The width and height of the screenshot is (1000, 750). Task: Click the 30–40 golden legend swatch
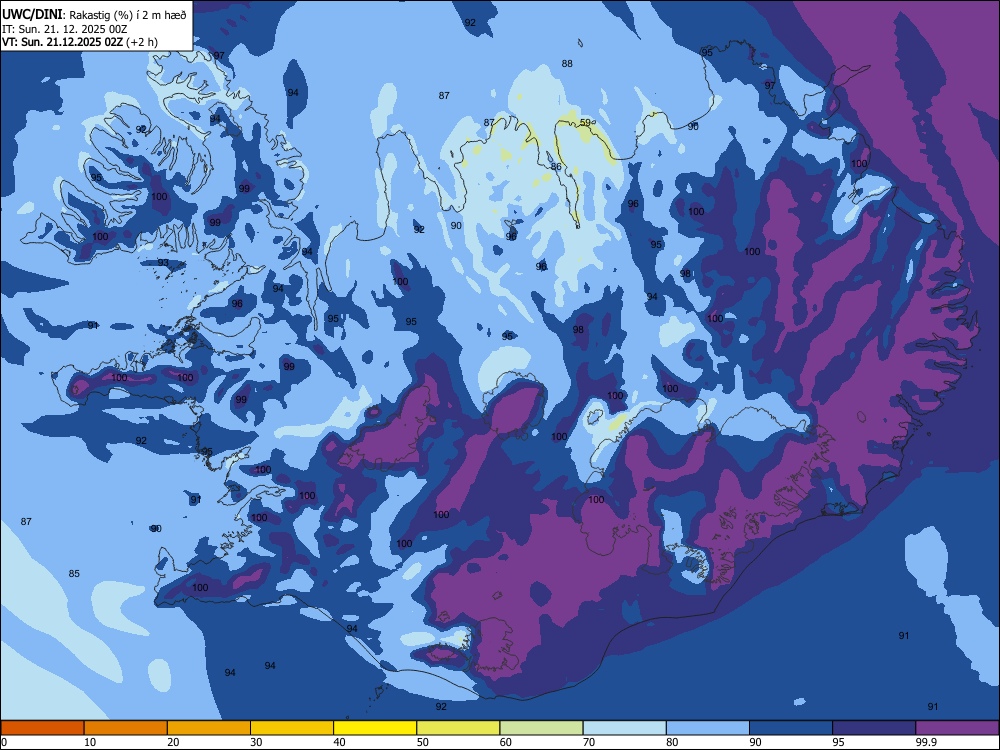[x=292, y=728]
